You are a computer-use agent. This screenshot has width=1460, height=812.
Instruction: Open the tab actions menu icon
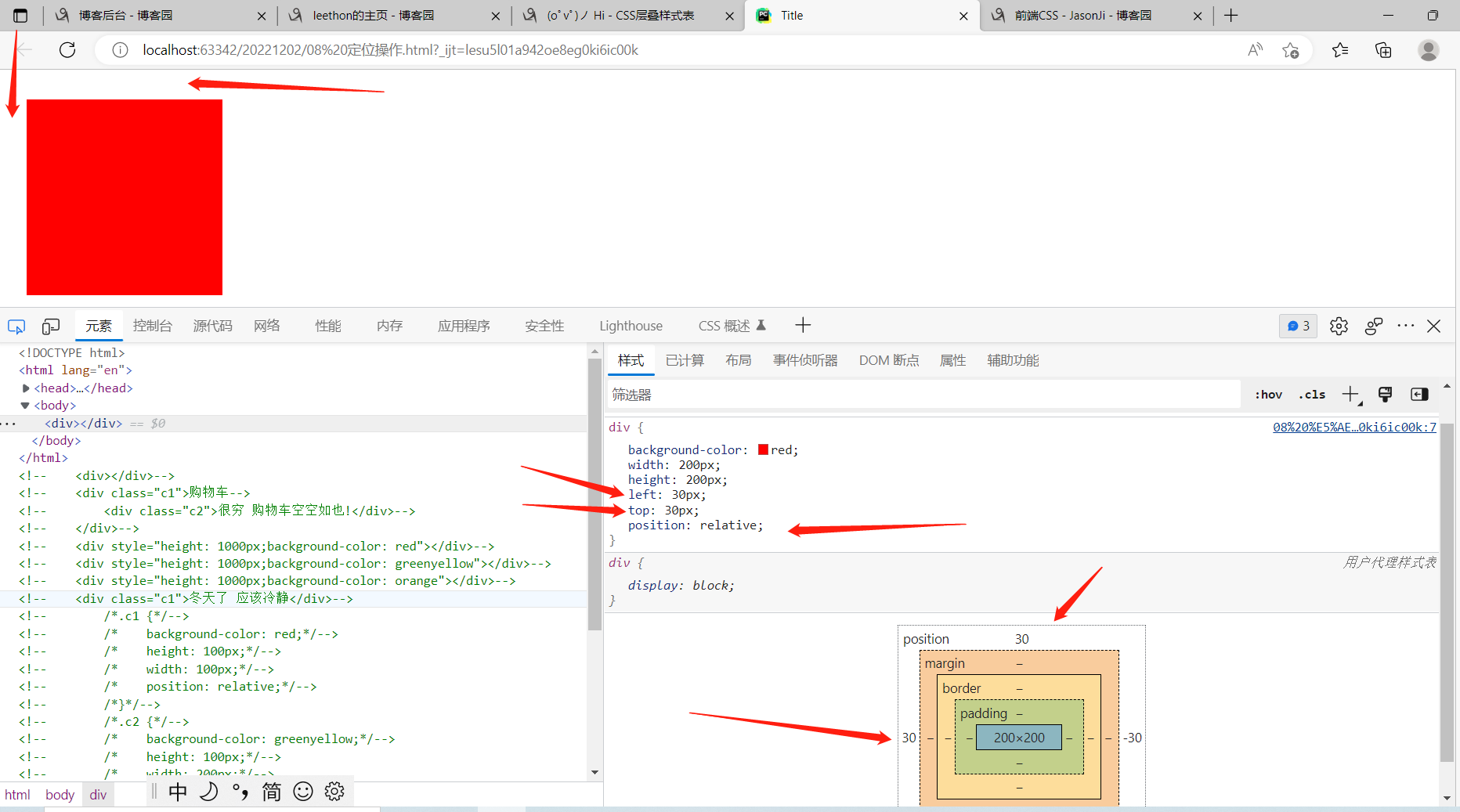(20, 16)
